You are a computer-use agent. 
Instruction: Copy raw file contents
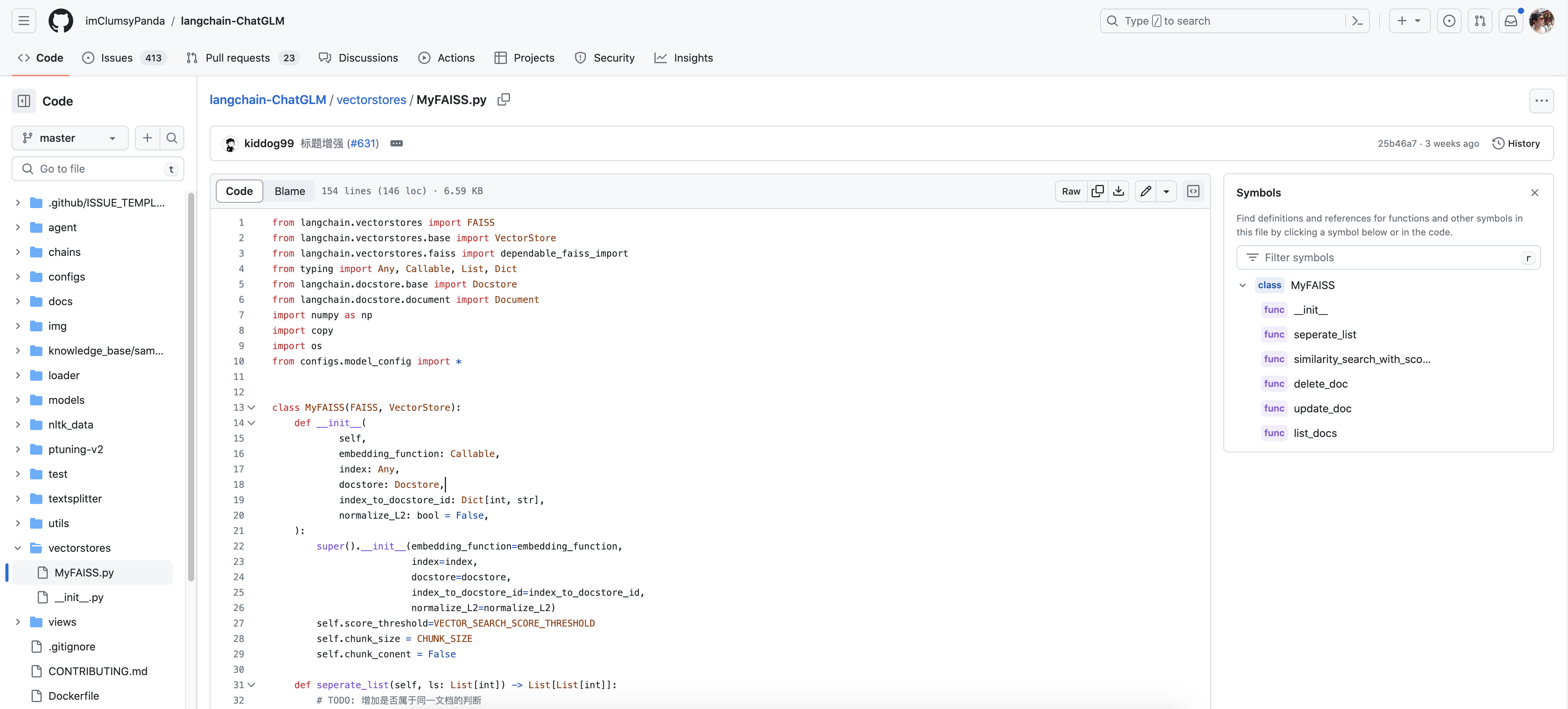click(1097, 191)
